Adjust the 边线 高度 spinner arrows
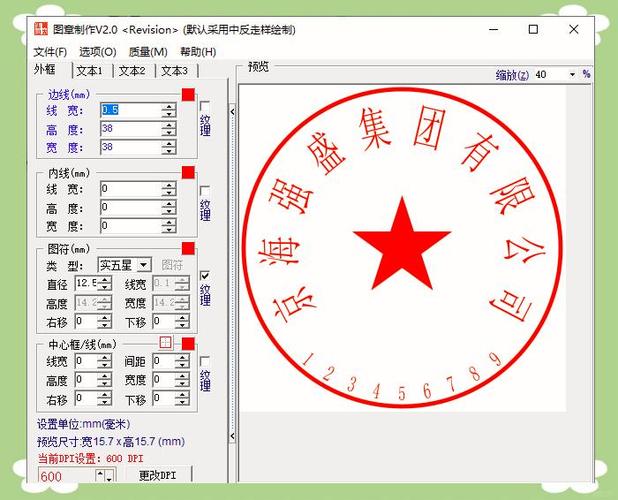This screenshot has width=618, height=500. (169, 129)
